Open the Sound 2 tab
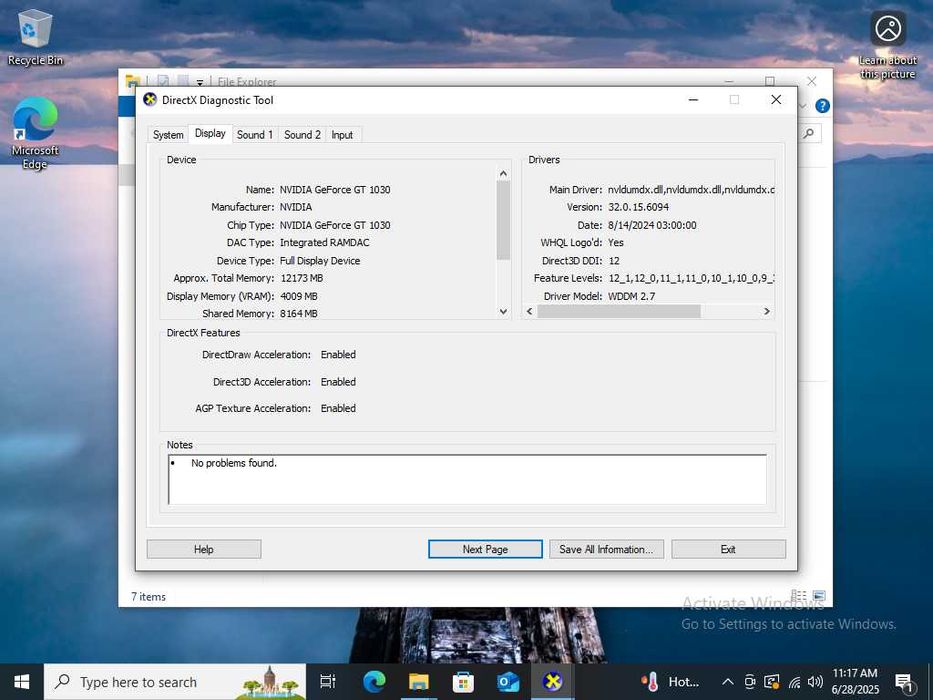 (302, 135)
